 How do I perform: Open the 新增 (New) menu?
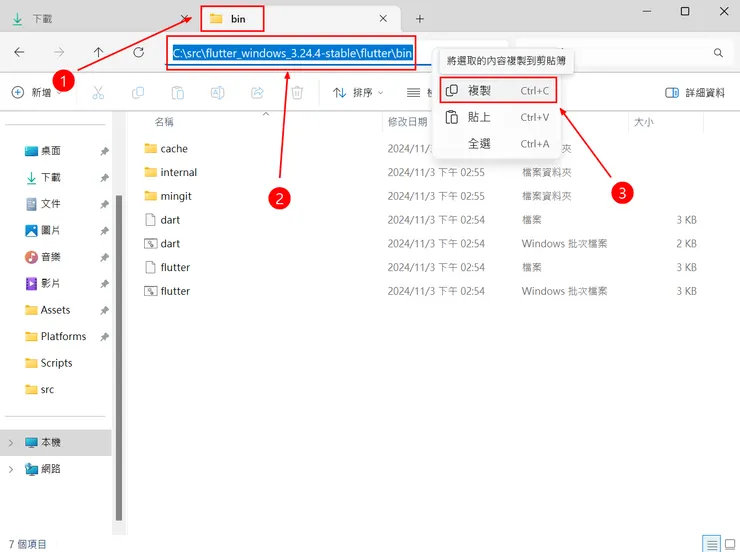pyautogui.click(x=37, y=92)
